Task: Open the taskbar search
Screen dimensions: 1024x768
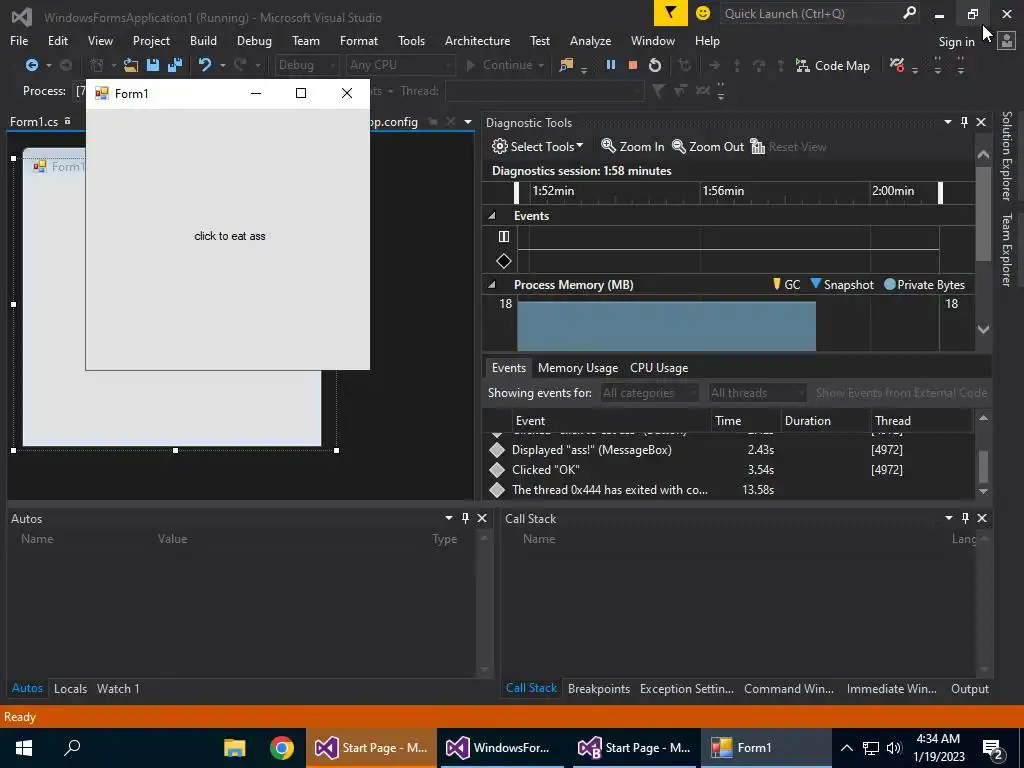Action: [72, 748]
